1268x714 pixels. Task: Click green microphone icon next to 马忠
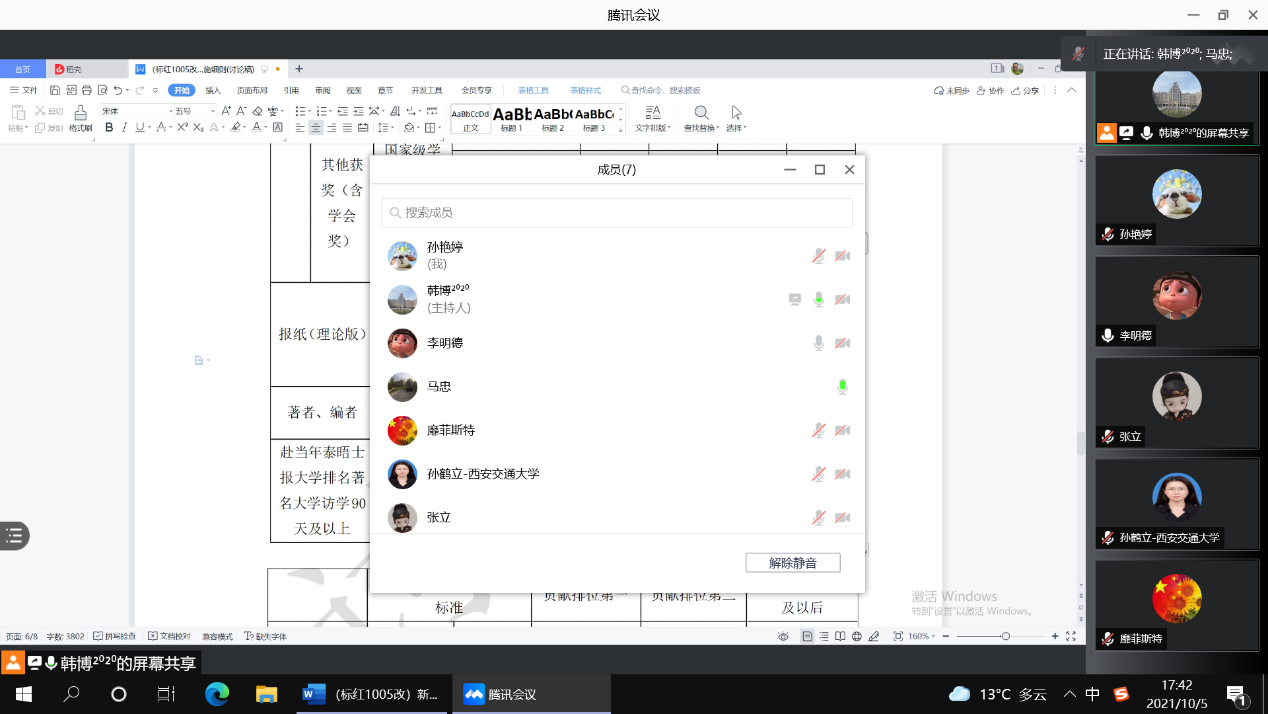click(x=842, y=387)
